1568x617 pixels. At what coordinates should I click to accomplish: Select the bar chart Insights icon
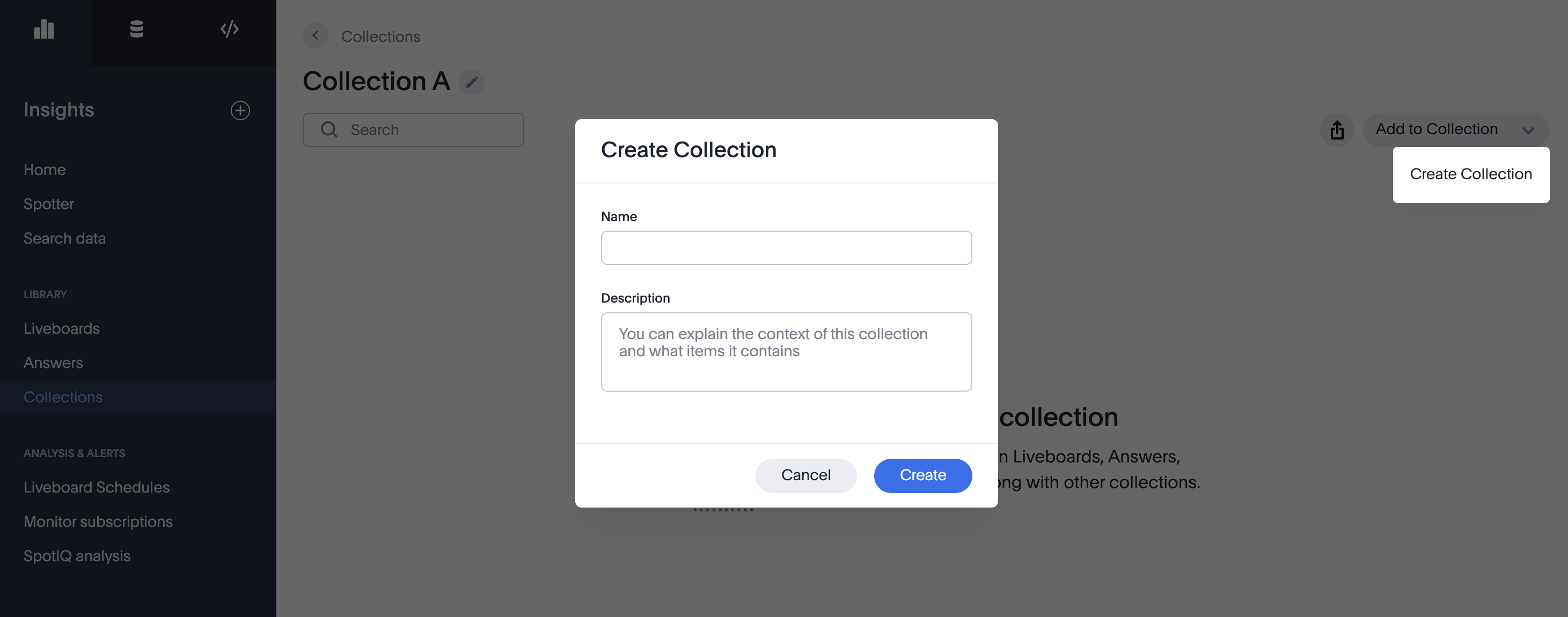[44, 28]
